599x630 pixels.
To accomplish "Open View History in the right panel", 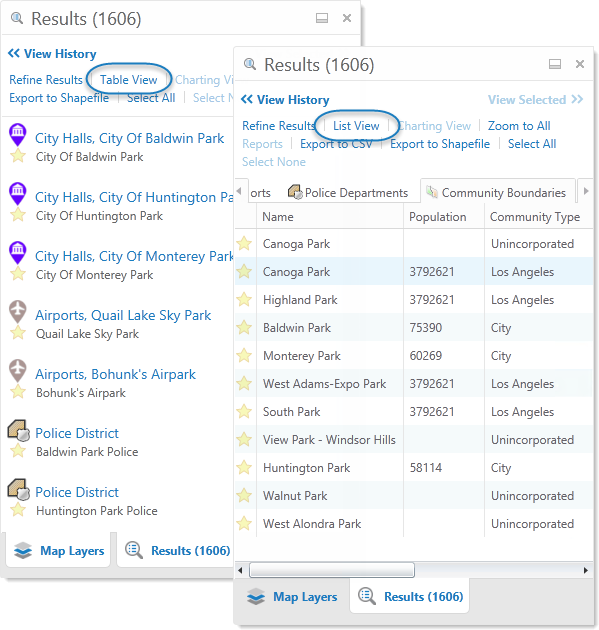I will (285, 100).
